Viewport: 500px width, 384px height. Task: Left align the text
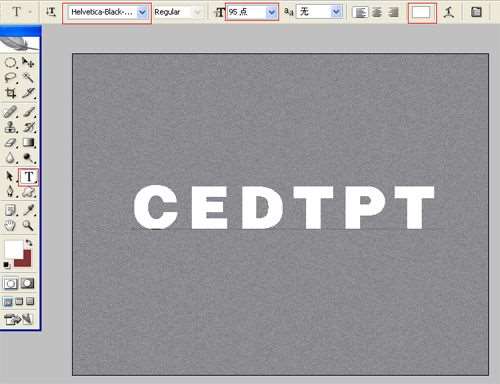[x=360, y=13]
